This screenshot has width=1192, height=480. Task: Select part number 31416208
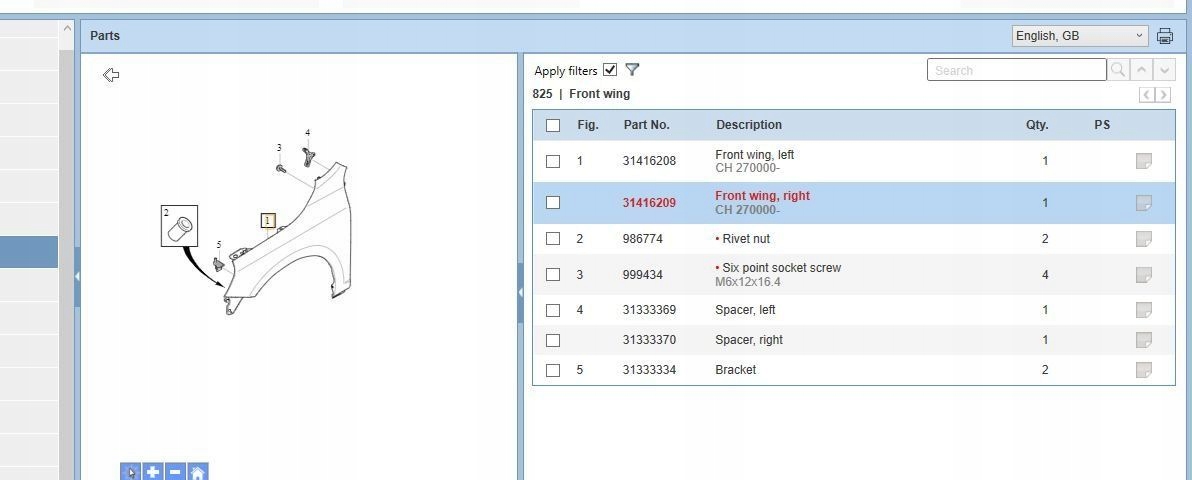tap(649, 161)
